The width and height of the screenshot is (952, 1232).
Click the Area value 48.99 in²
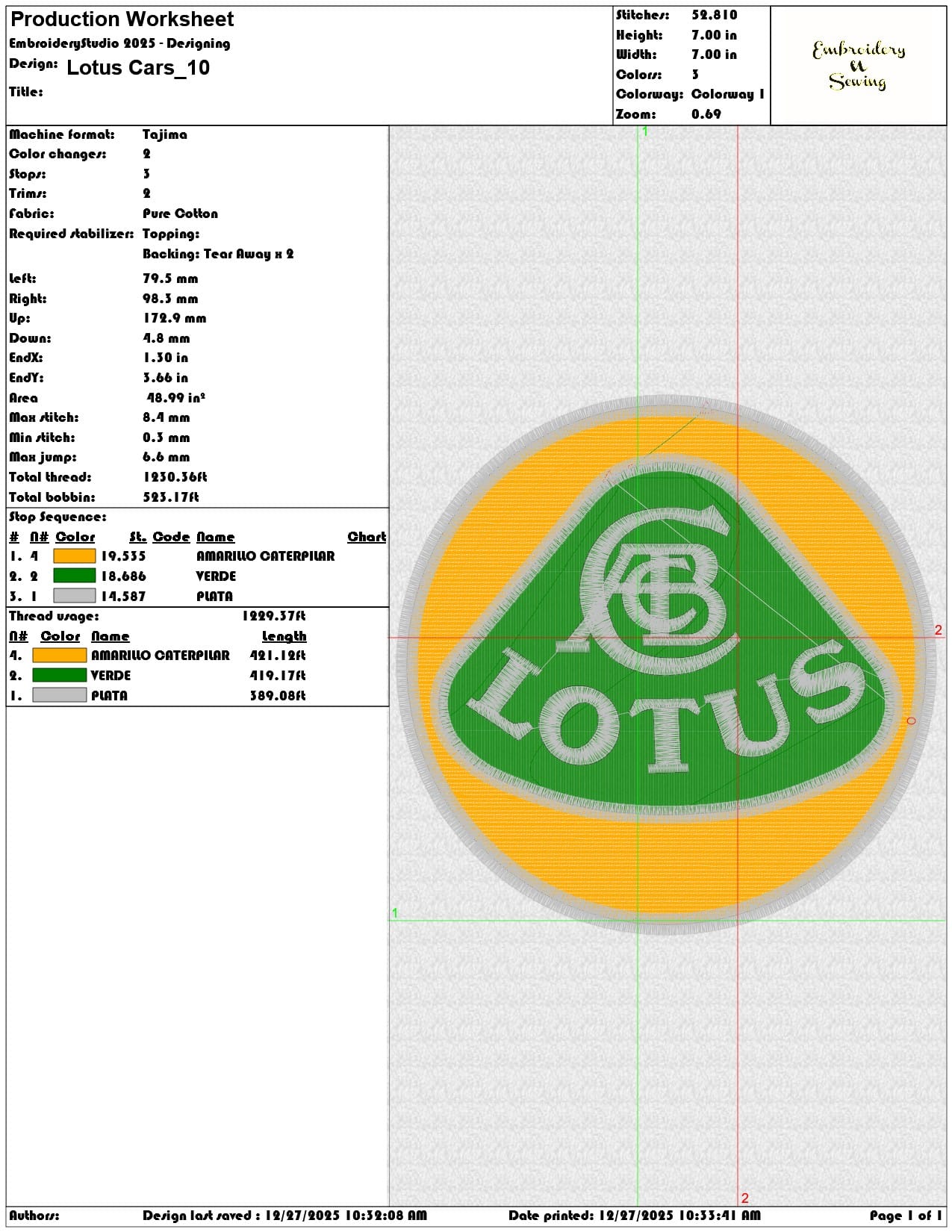tap(175, 398)
